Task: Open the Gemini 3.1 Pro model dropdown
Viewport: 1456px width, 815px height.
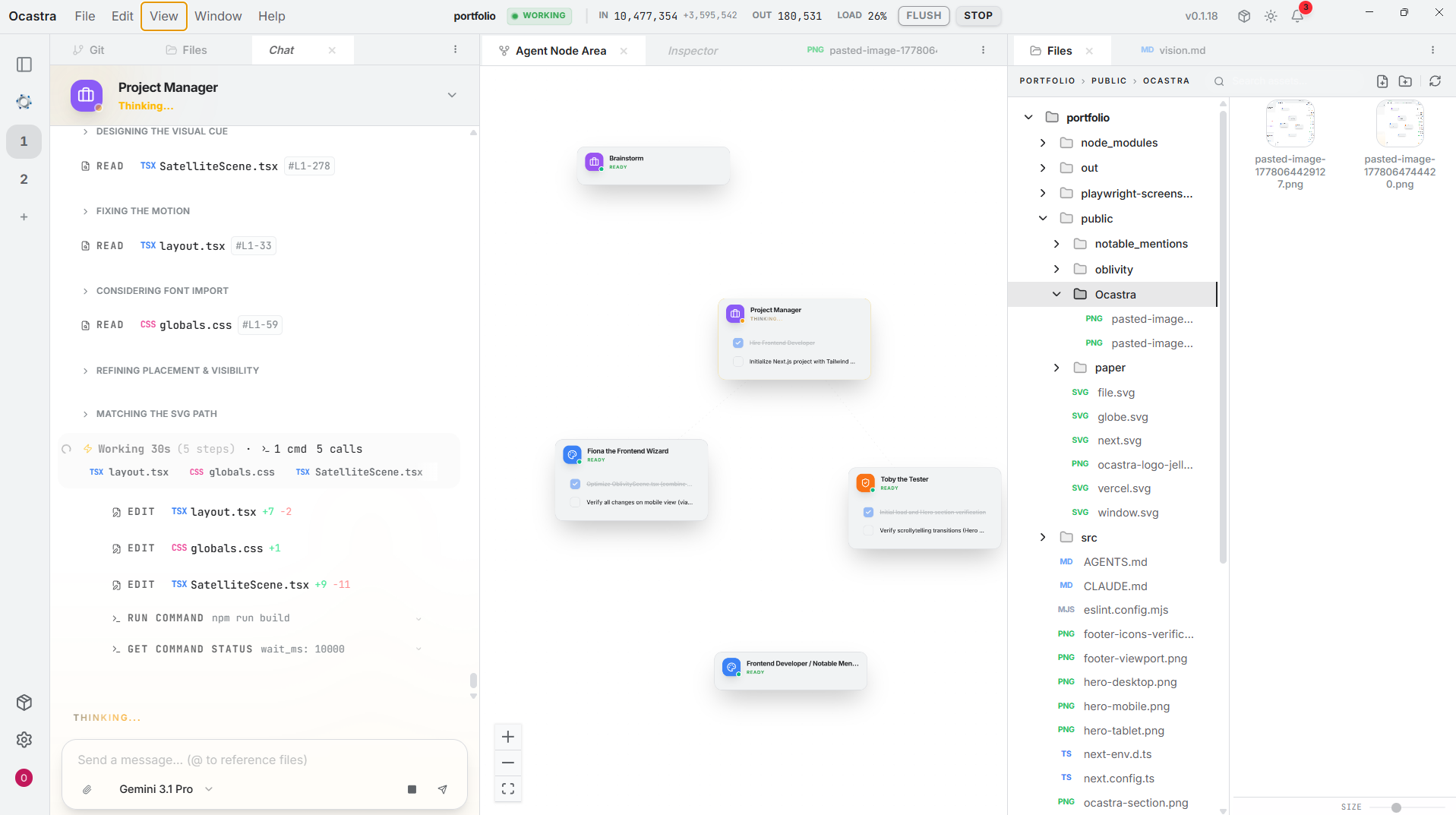Action: (x=166, y=789)
